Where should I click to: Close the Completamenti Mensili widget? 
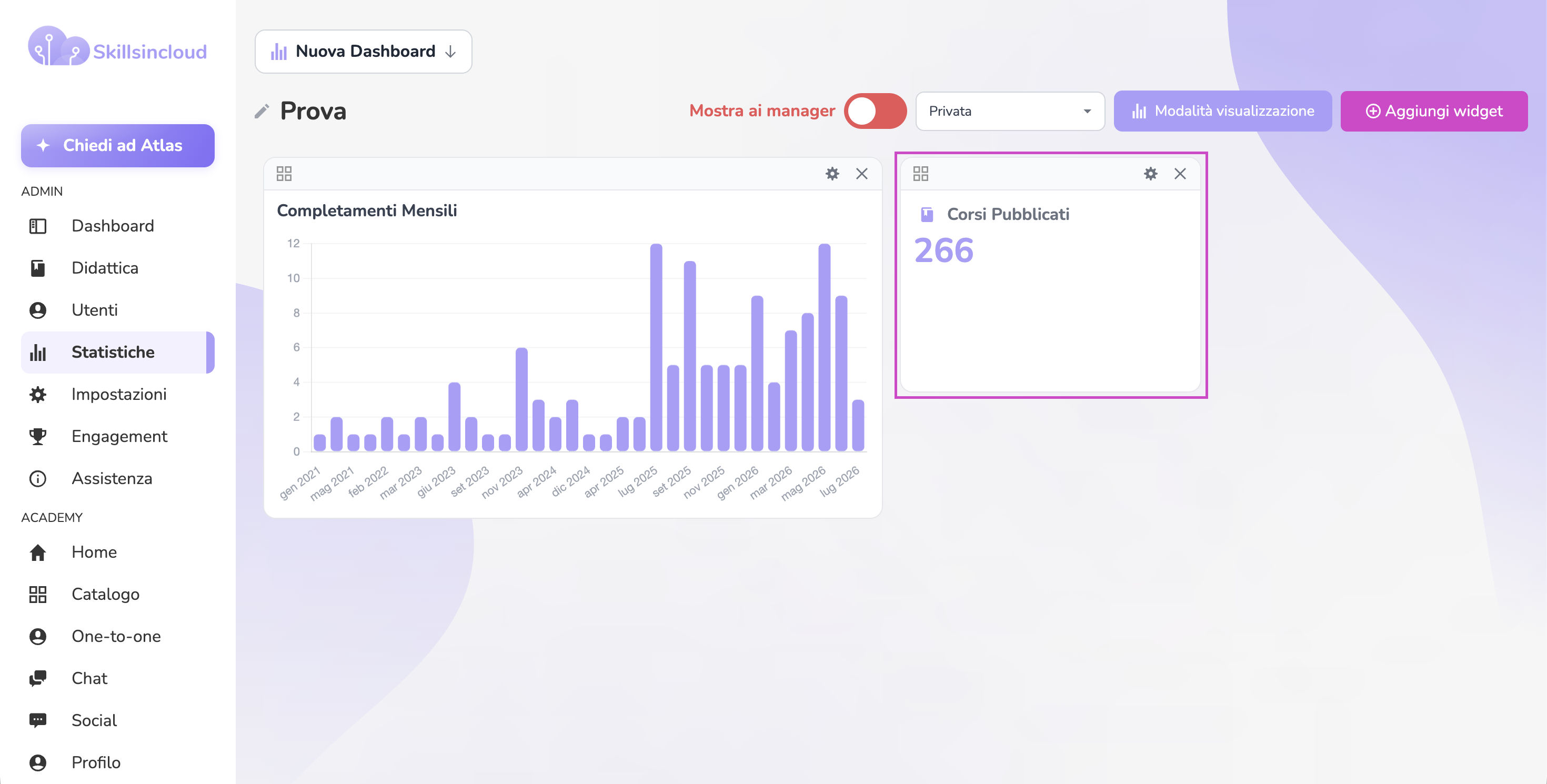pyautogui.click(x=862, y=174)
